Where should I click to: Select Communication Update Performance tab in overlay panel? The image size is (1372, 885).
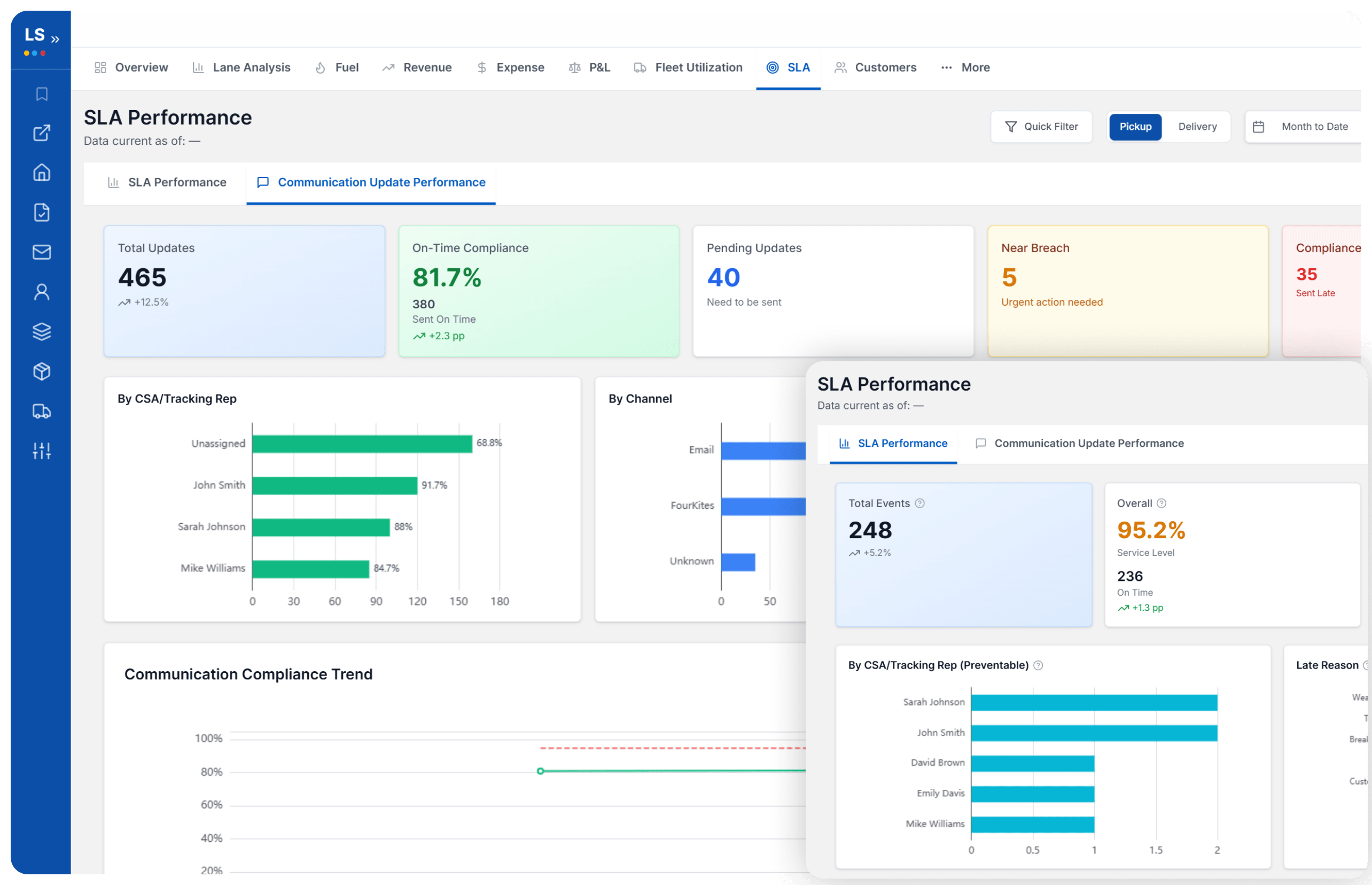1080,444
